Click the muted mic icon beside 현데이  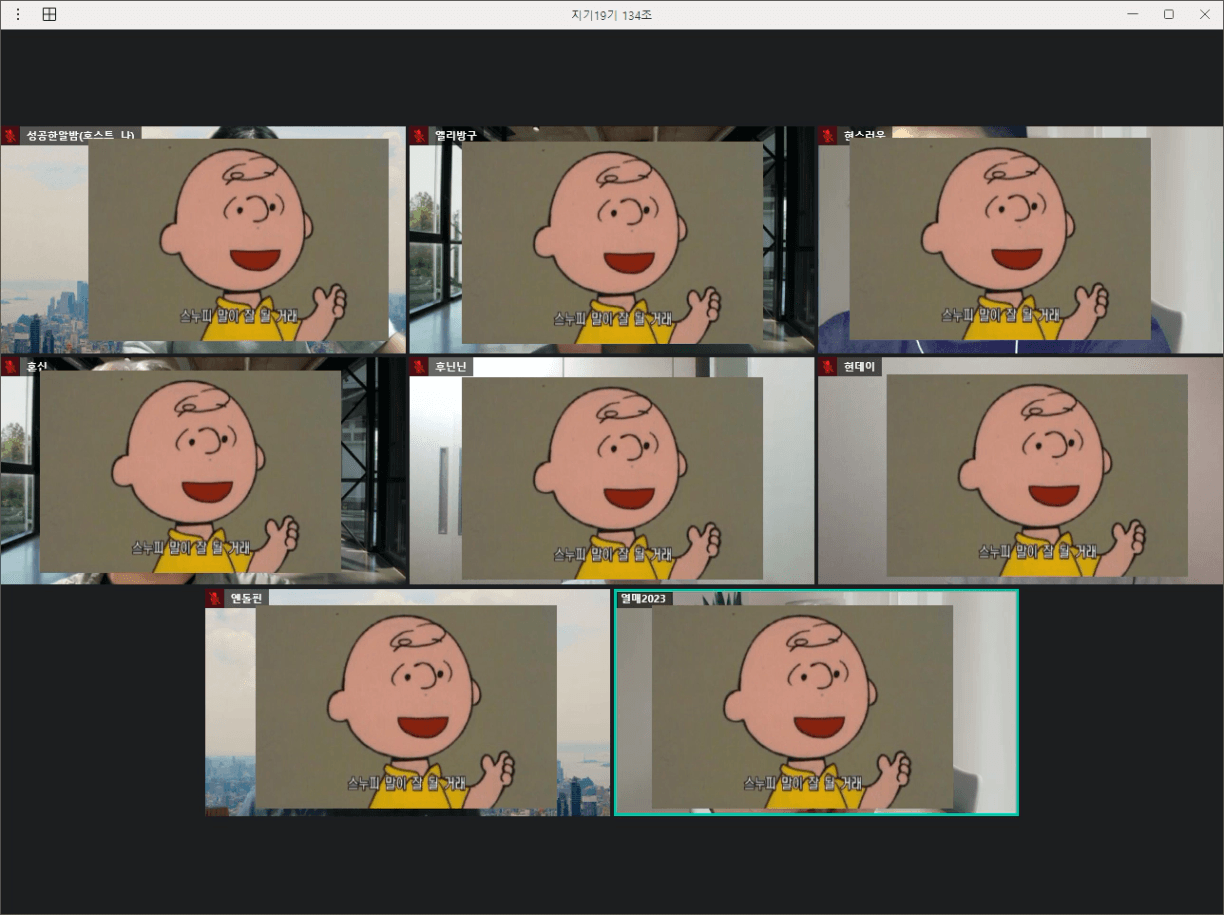click(828, 367)
